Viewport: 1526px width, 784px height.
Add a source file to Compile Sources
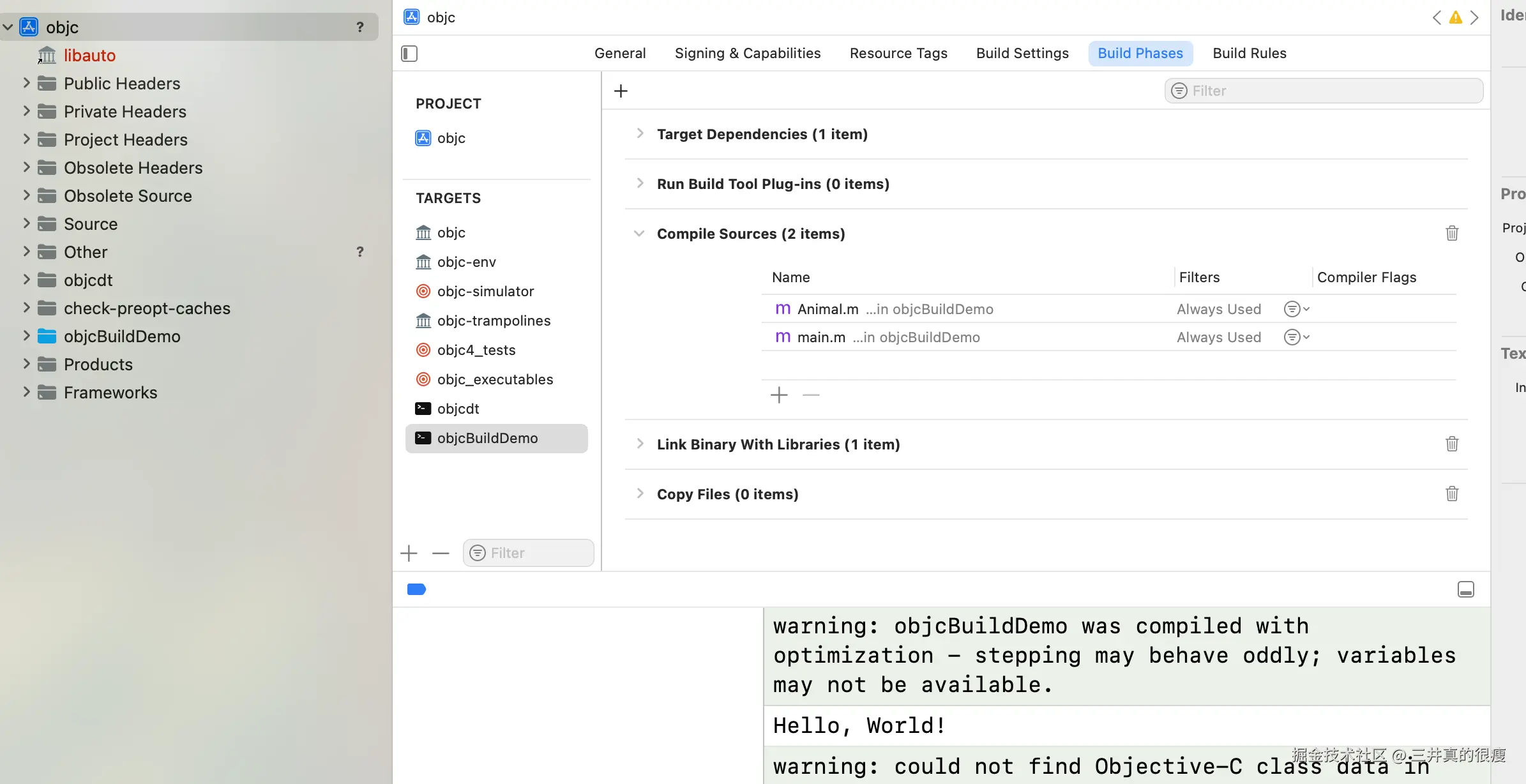point(779,395)
